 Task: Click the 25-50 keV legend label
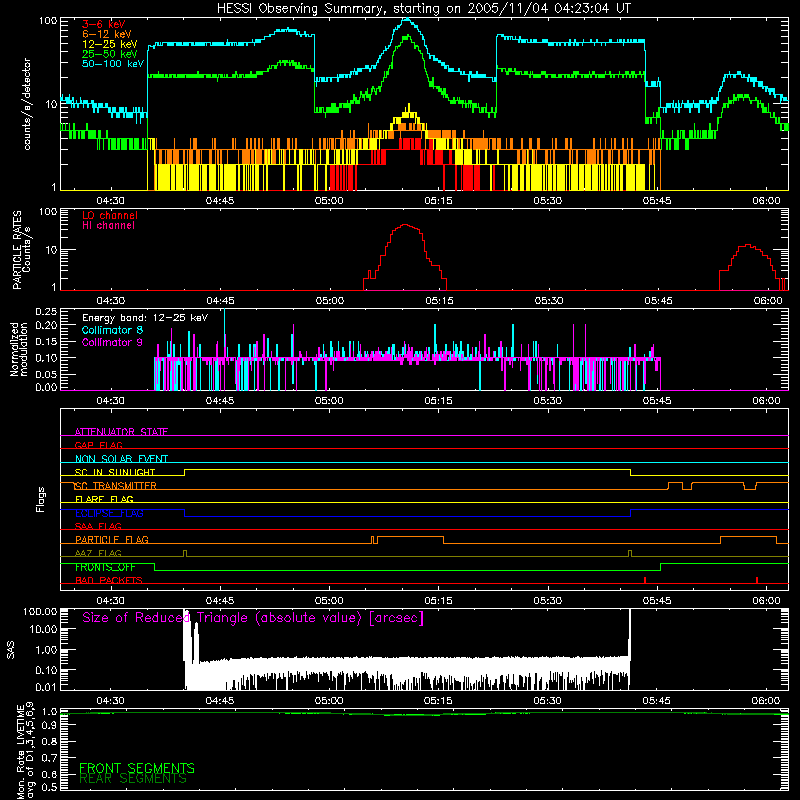[109, 54]
